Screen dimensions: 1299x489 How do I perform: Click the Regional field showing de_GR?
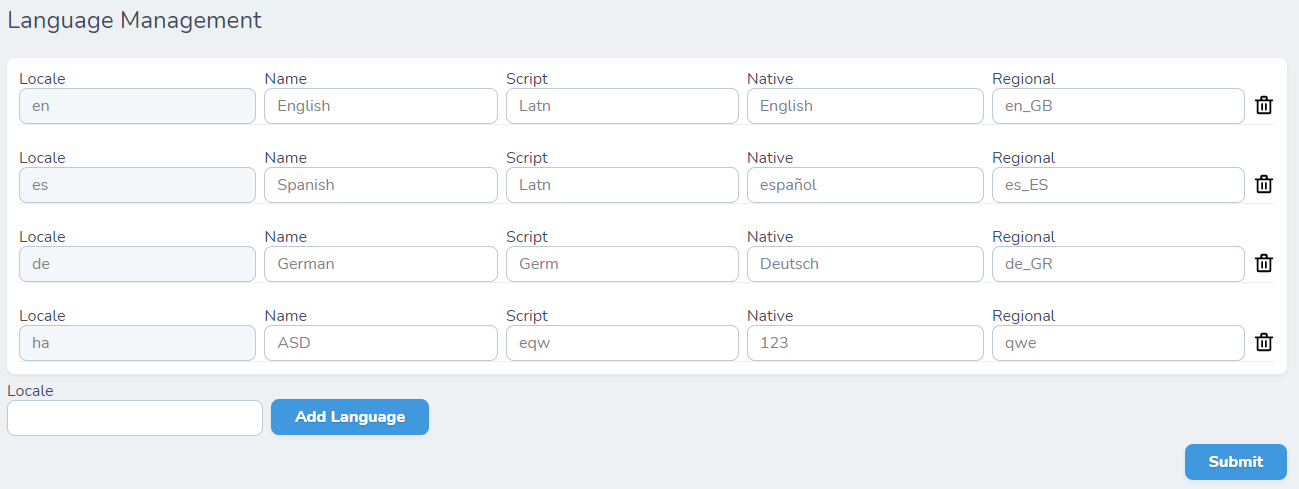point(1117,264)
